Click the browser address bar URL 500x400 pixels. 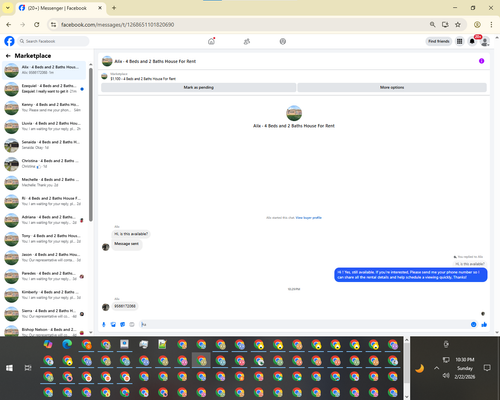[x=117, y=25]
